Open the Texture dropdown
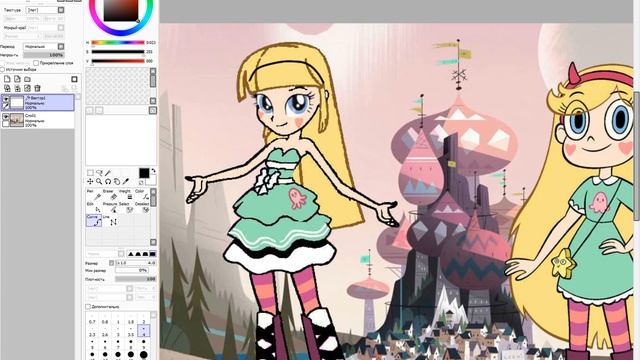Viewport: 640px width, 360px height. [45, 9]
